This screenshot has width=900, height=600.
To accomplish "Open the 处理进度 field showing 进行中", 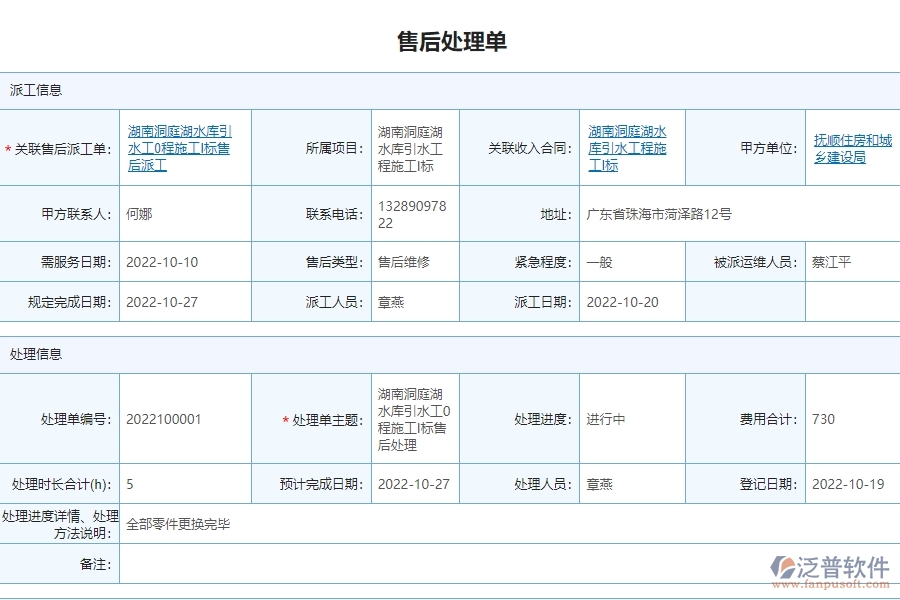I will click(630, 419).
